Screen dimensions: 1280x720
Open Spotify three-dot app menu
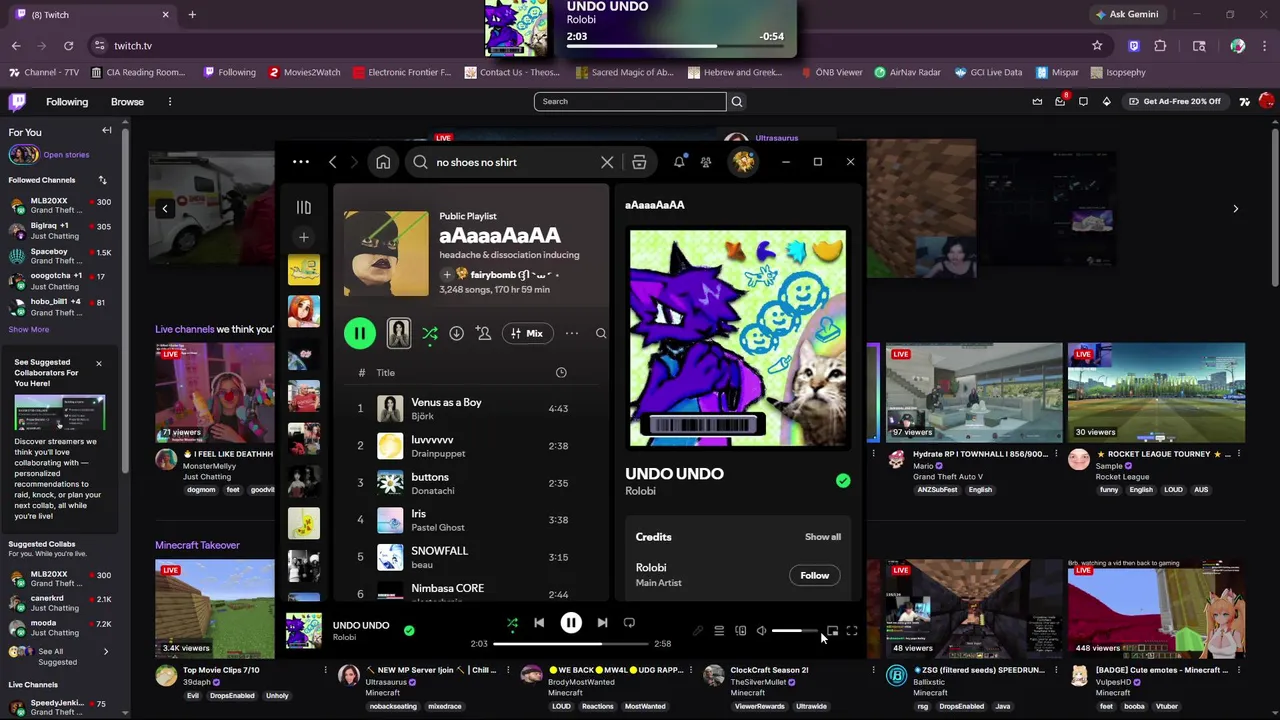(301, 162)
